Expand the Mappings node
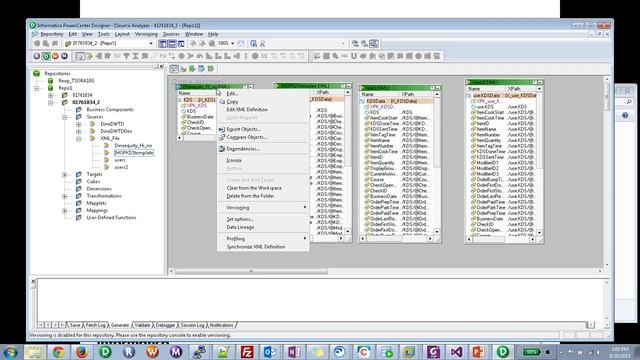The image size is (640, 360). (x=64, y=211)
